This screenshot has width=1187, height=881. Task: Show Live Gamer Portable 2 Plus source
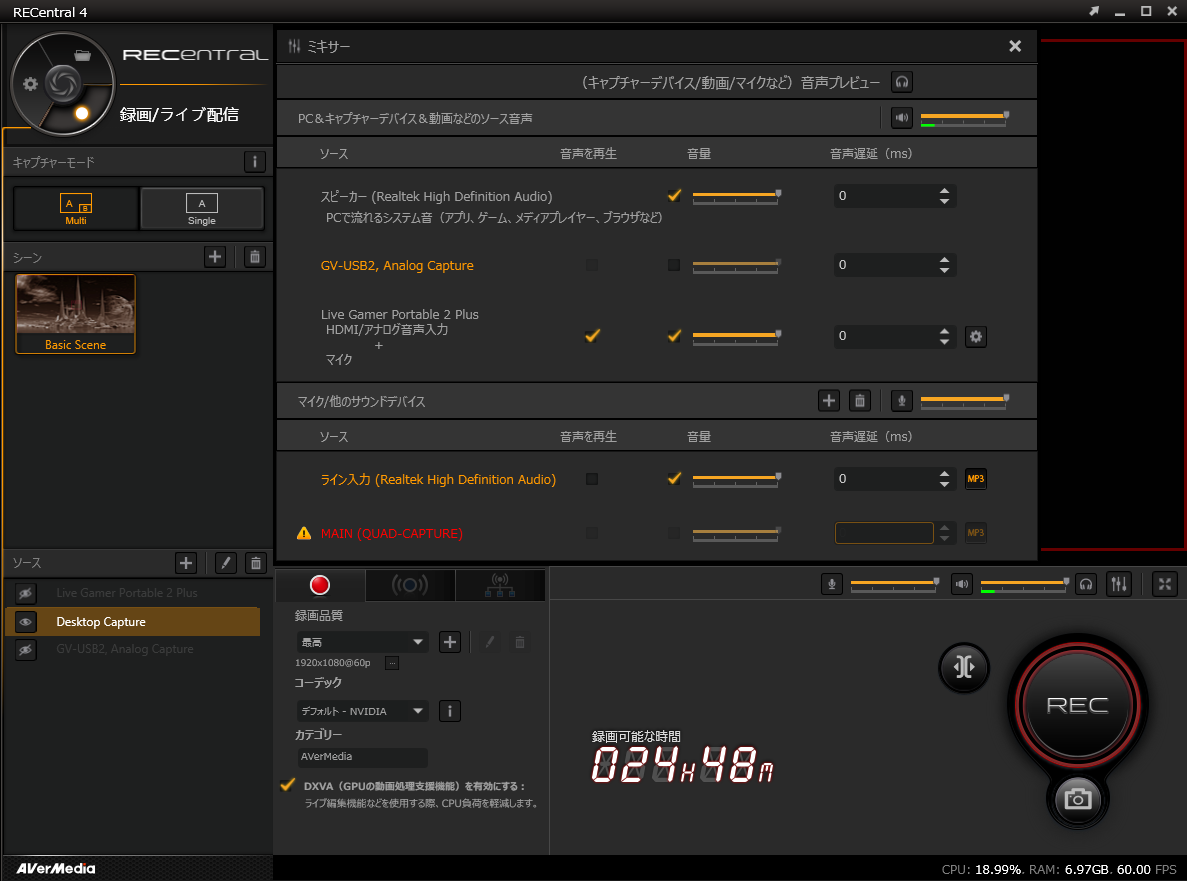(25, 593)
